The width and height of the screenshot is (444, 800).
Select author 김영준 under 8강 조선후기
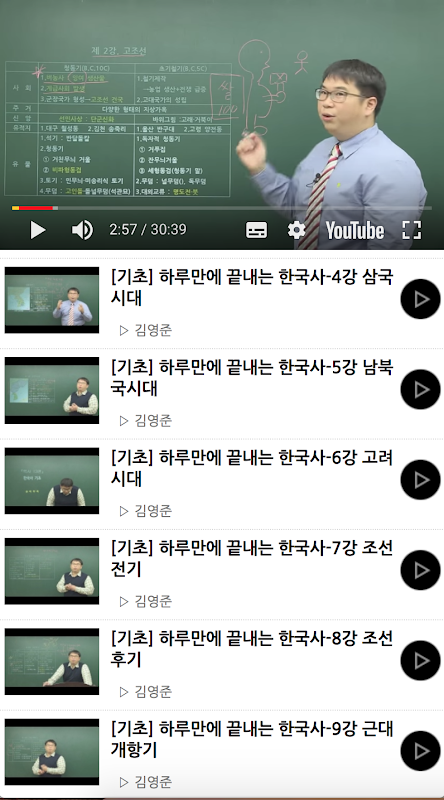(x=146, y=692)
